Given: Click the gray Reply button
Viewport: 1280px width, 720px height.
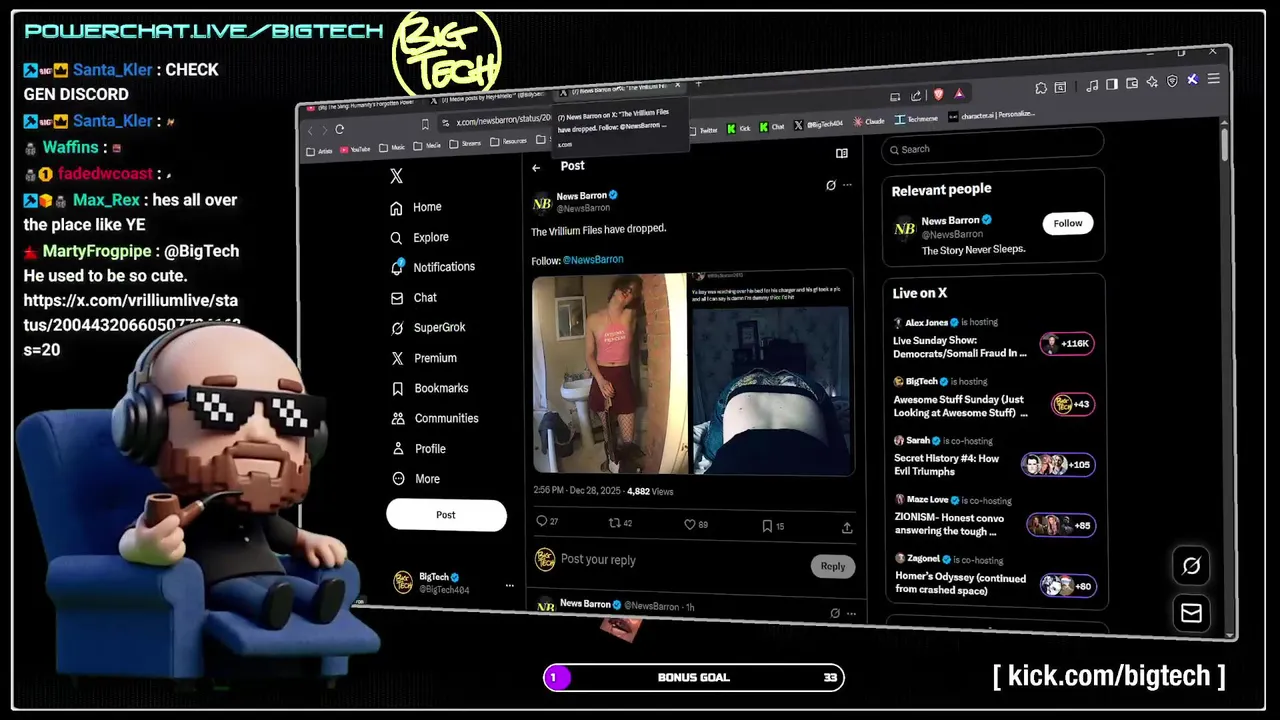Looking at the screenshot, I should click(833, 566).
